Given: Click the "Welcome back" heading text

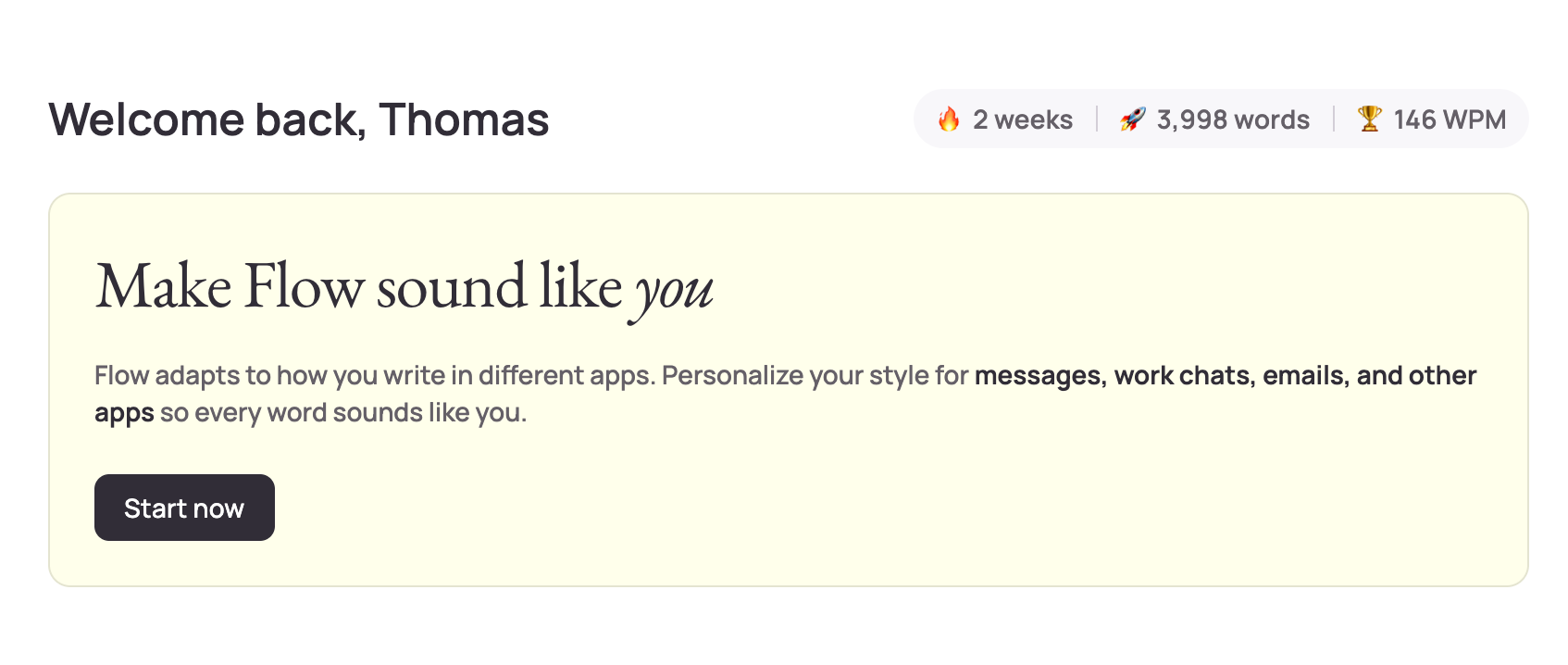Looking at the screenshot, I should pos(207,119).
